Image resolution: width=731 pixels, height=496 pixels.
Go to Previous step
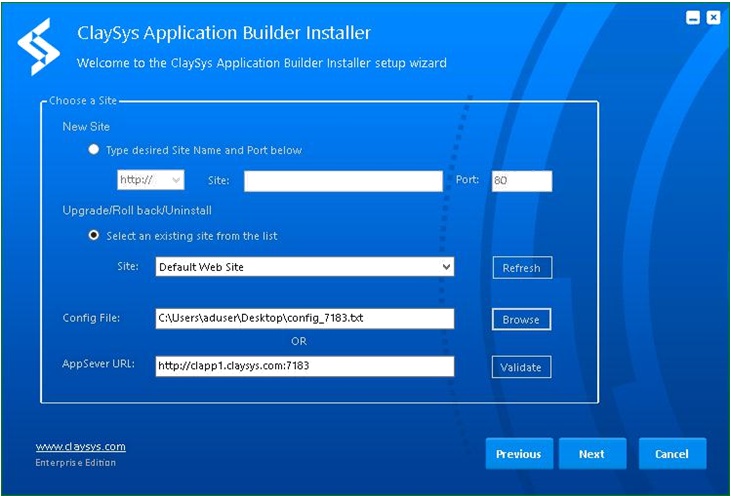point(519,454)
